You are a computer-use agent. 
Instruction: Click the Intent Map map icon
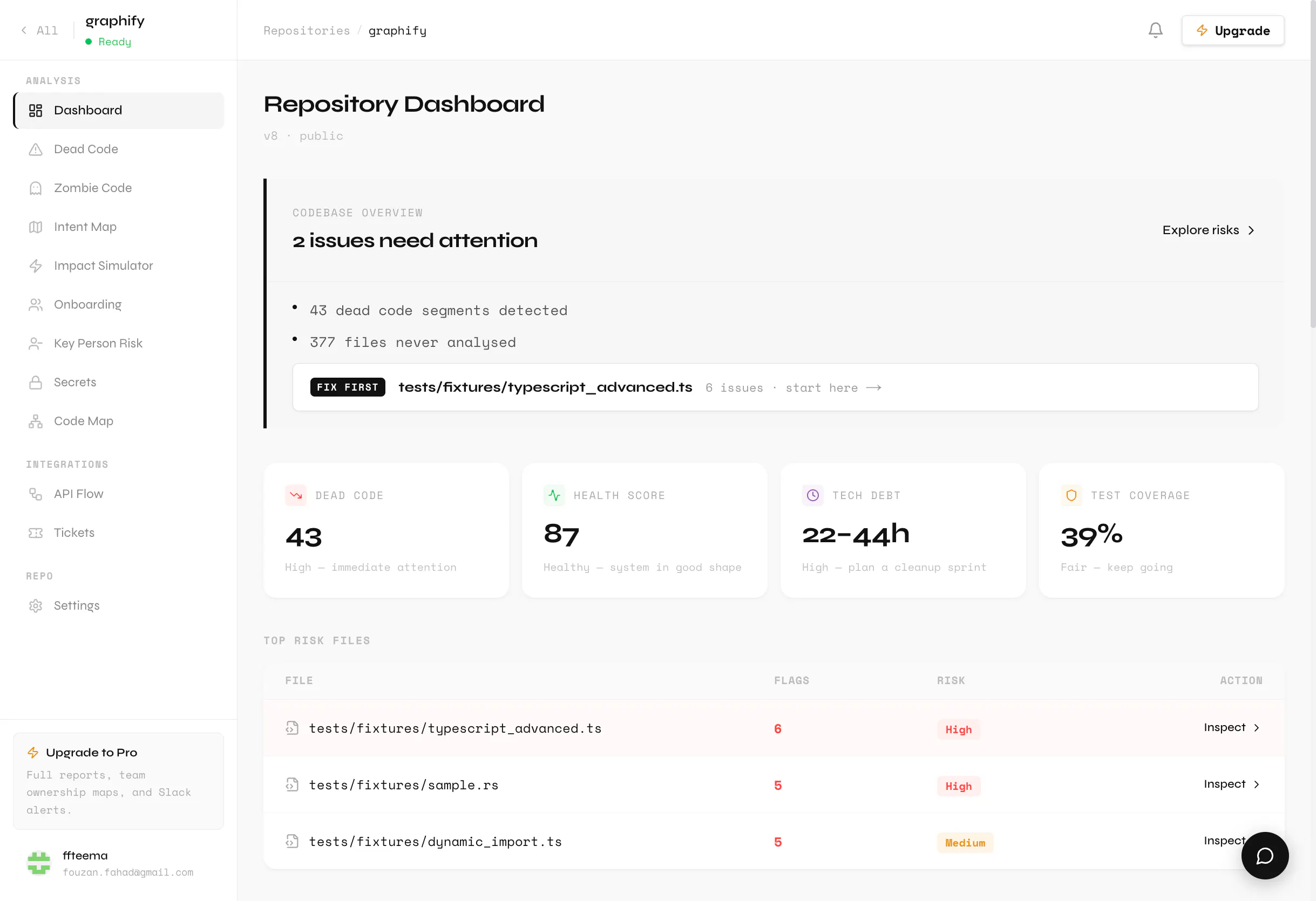[x=36, y=227]
